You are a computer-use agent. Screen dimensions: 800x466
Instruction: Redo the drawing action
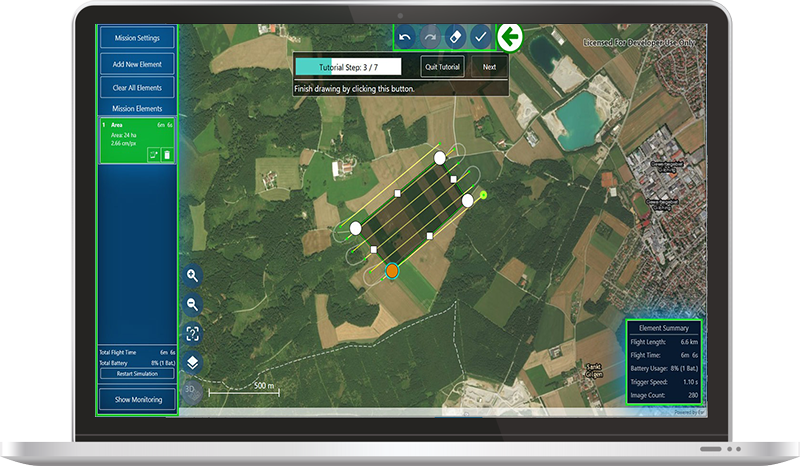(x=430, y=37)
